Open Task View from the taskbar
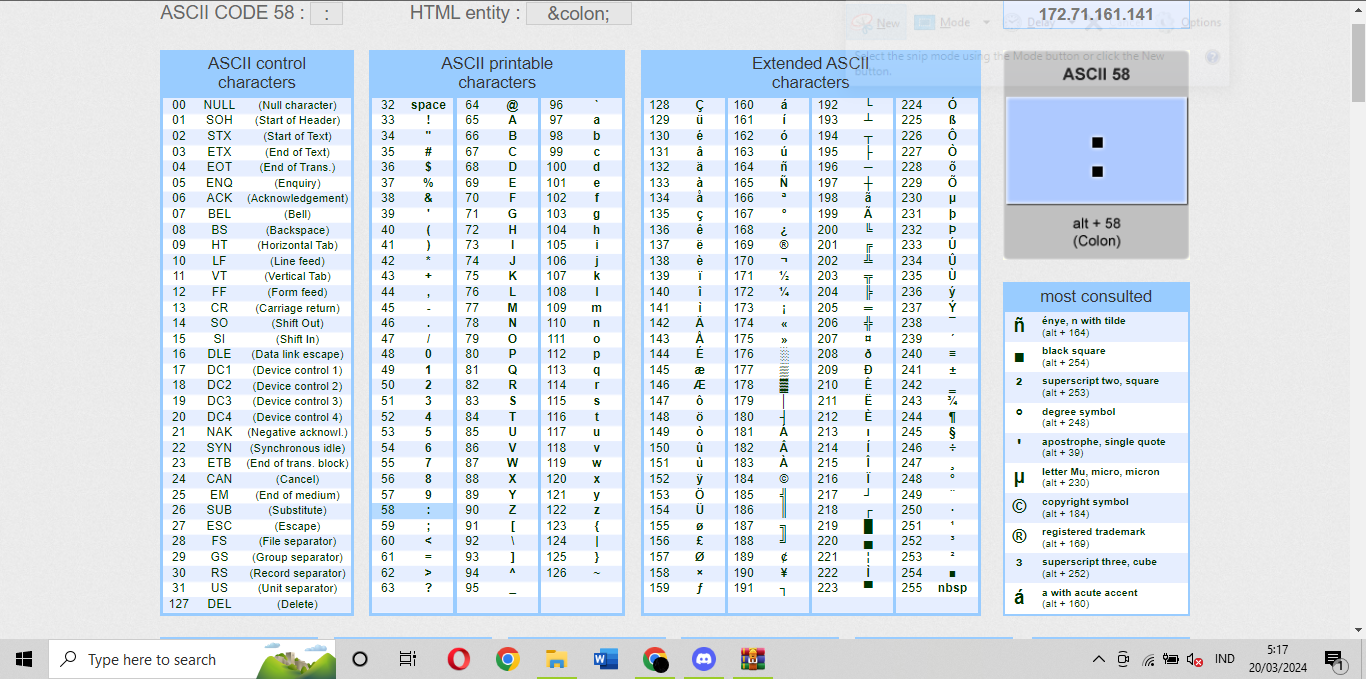Screen dimensions: 1366x679 [x=407, y=659]
